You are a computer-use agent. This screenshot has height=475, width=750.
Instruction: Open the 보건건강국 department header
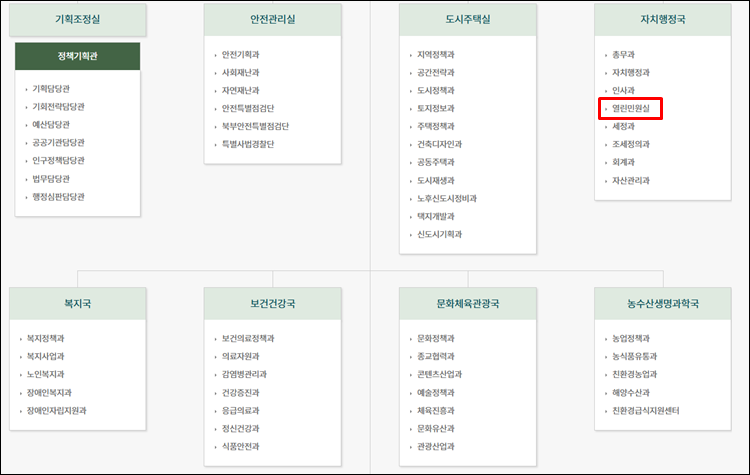pyautogui.click(x=273, y=304)
